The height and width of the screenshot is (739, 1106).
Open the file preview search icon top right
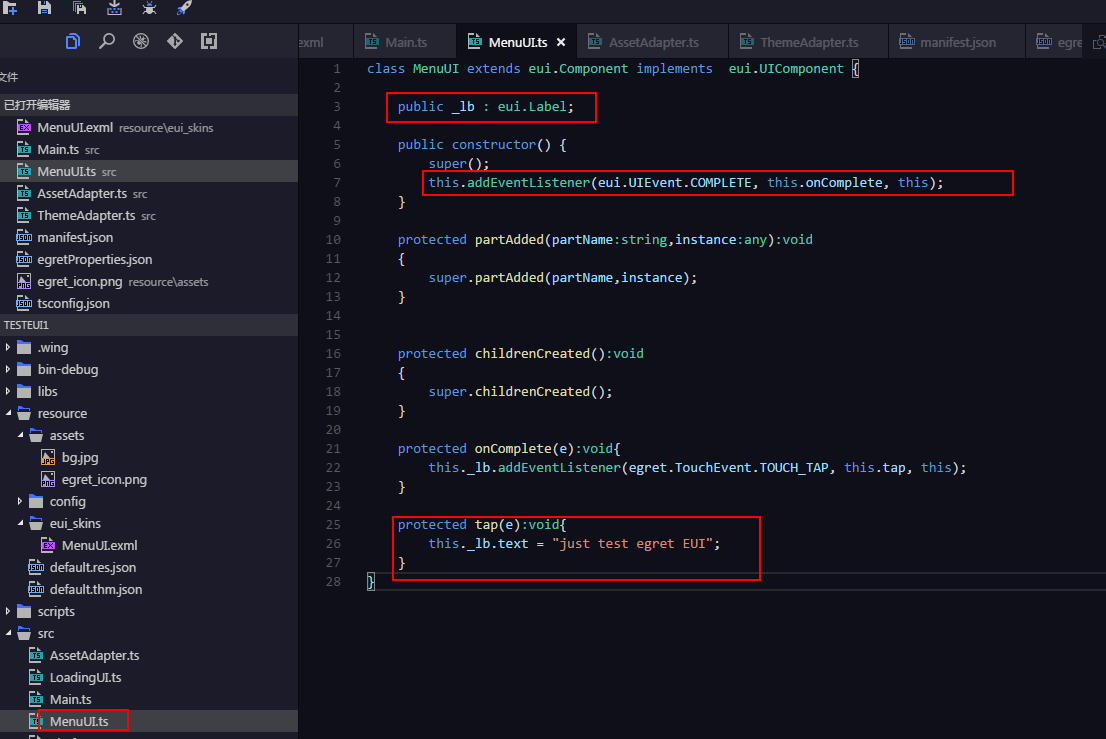point(1097,41)
